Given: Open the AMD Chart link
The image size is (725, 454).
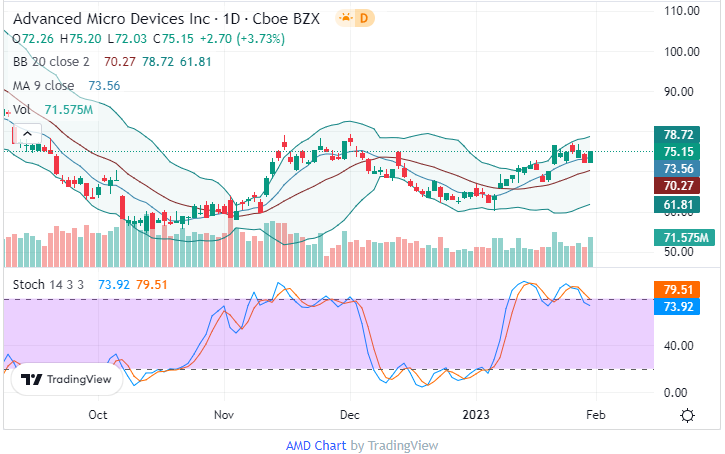Looking at the screenshot, I should tap(316, 445).
